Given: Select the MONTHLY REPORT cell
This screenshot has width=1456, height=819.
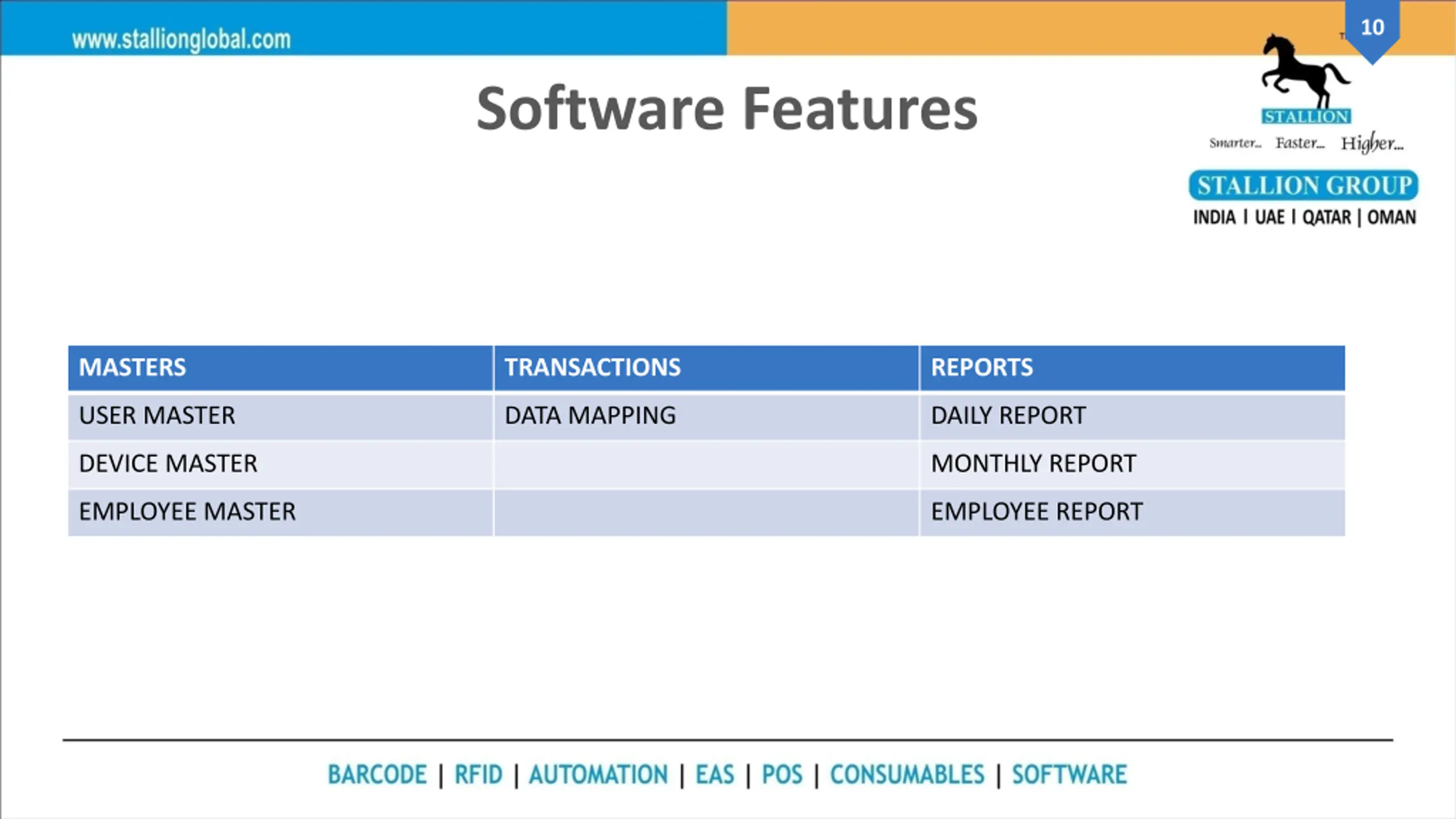Looking at the screenshot, I should pyautogui.click(x=1132, y=464).
